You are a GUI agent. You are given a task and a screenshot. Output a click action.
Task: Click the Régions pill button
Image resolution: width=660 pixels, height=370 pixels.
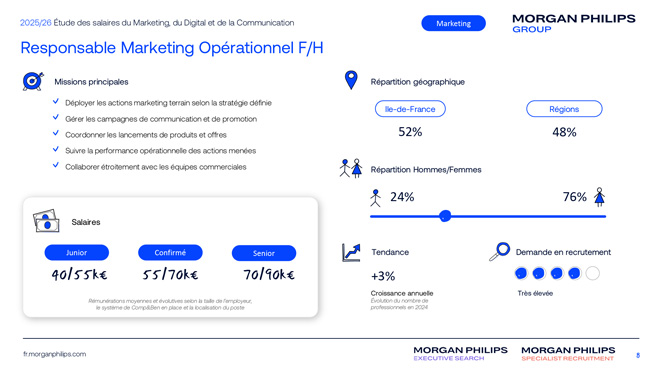pos(564,109)
